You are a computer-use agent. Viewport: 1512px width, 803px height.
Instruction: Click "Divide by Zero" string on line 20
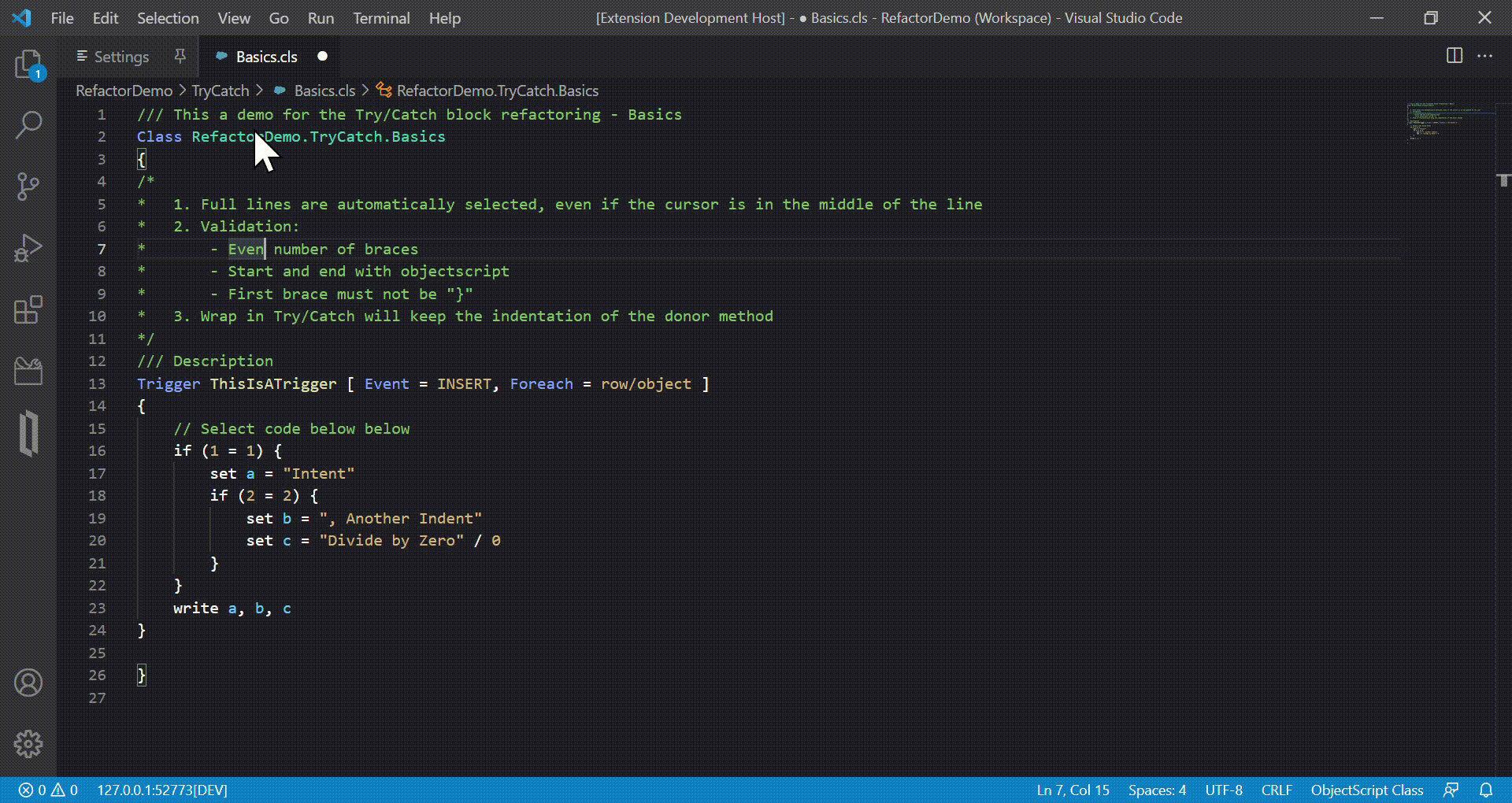point(391,540)
